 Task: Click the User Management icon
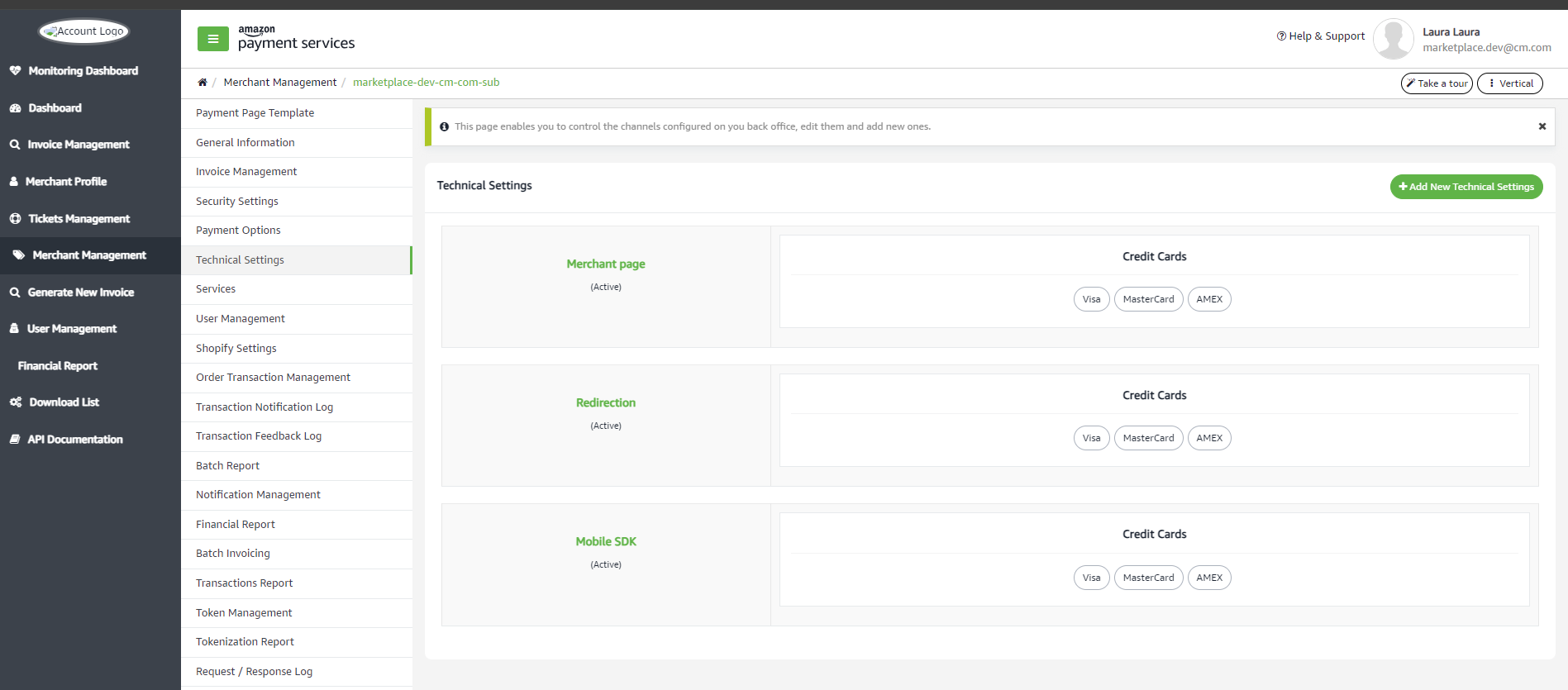(x=14, y=329)
